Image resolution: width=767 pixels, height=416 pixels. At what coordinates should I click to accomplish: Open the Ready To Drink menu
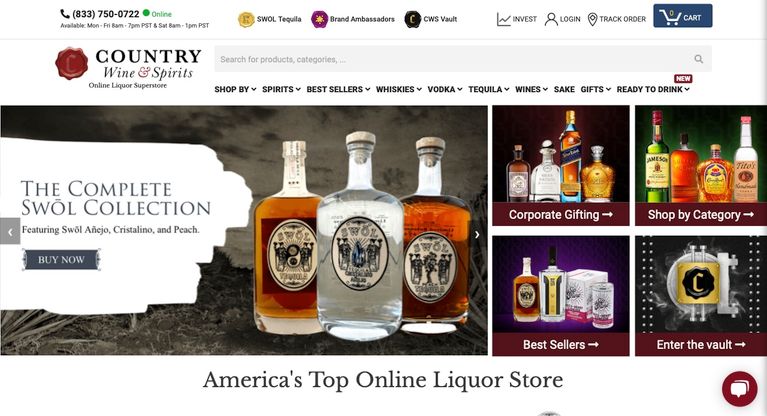pyautogui.click(x=653, y=89)
